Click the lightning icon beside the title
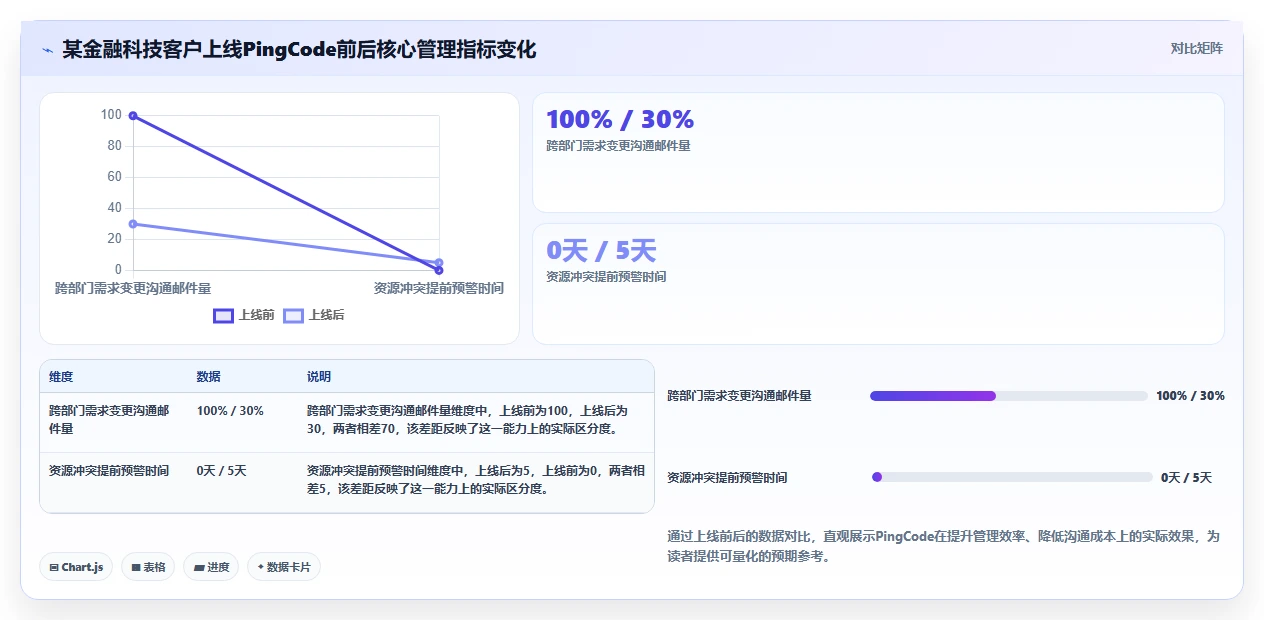Viewport: 1264px width, 620px height. (47, 49)
